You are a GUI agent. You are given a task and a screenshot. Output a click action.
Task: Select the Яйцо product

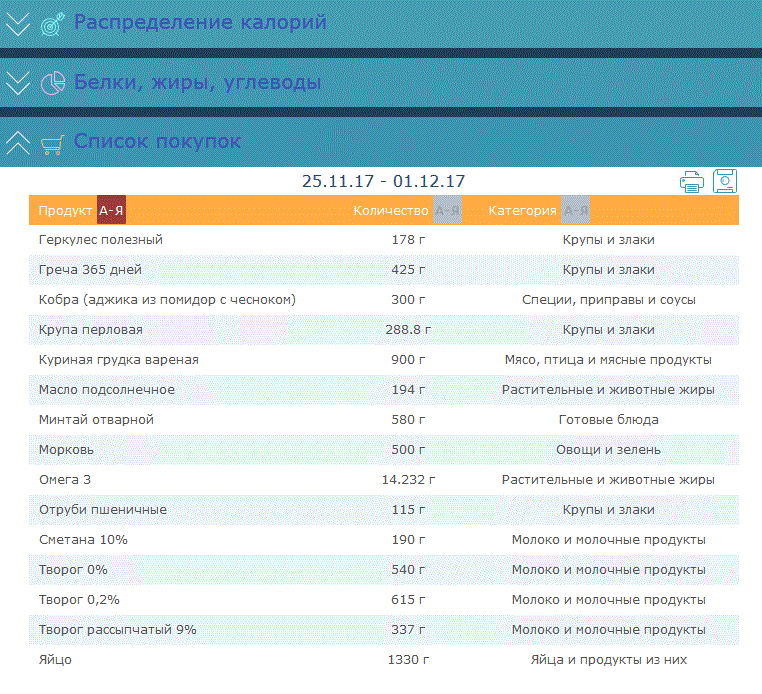(55, 660)
